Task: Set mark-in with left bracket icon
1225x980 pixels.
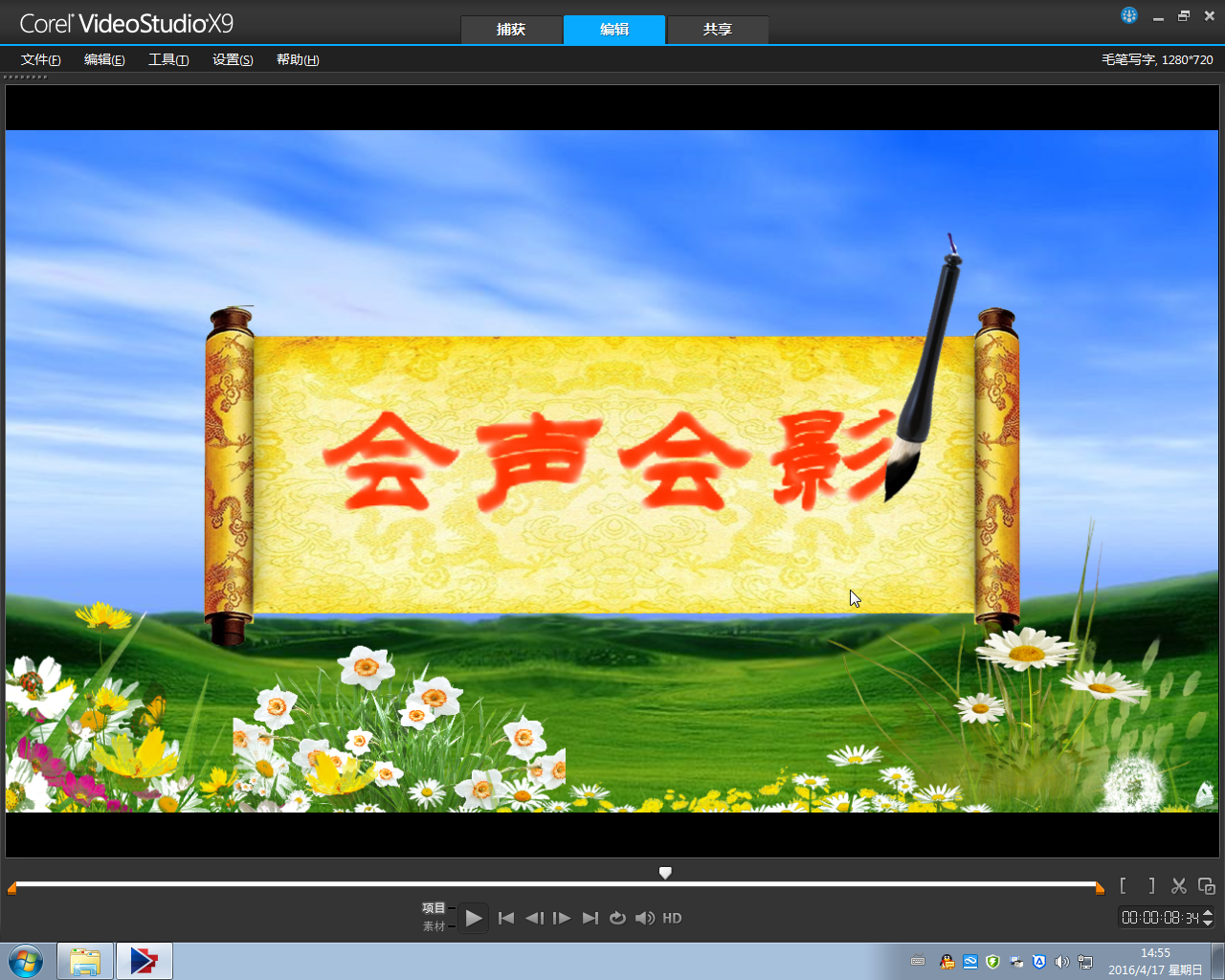Action: (1123, 886)
